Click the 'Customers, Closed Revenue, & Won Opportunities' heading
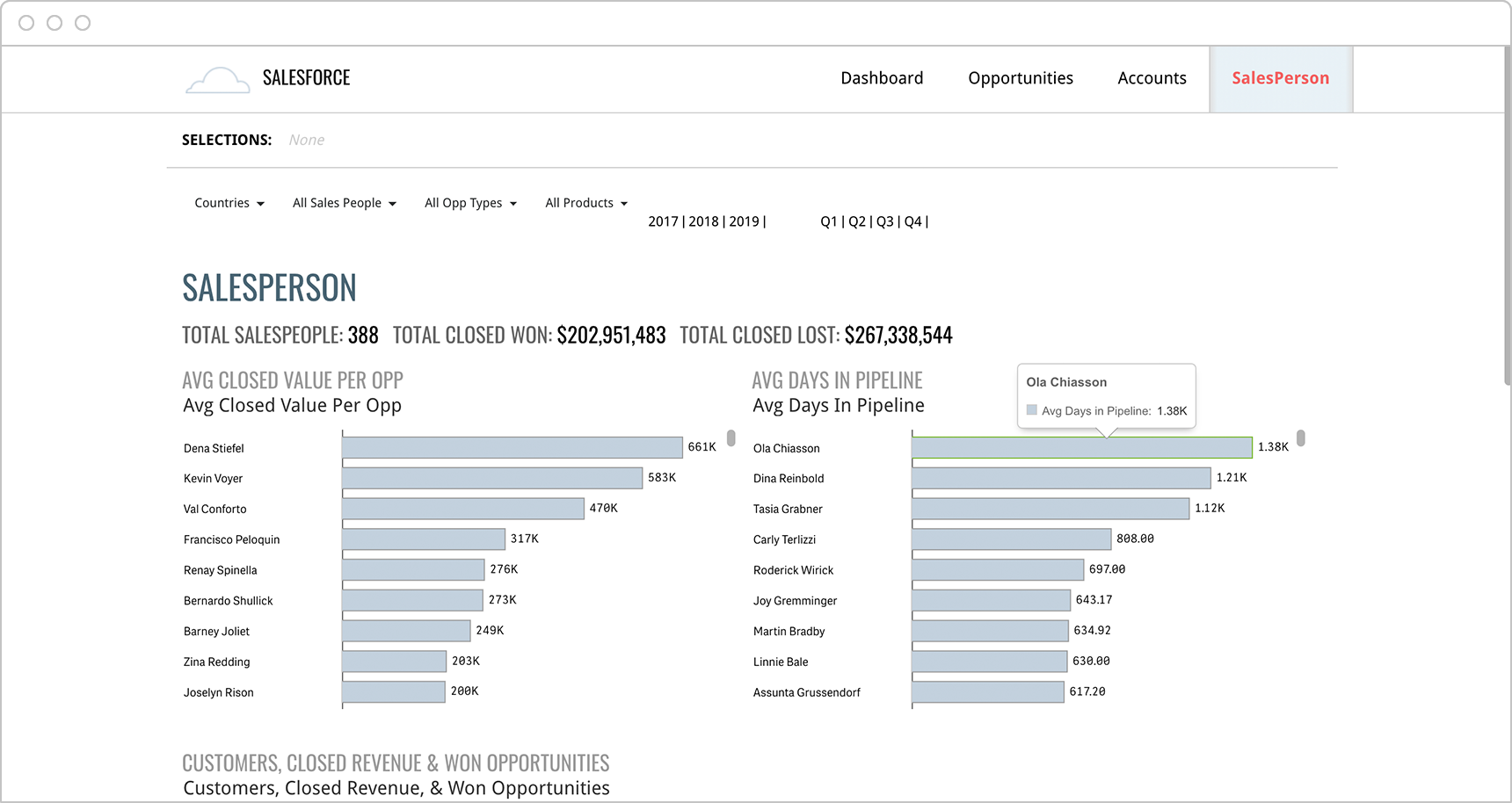Screen dimensions: 1512x803 [x=396, y=788]
